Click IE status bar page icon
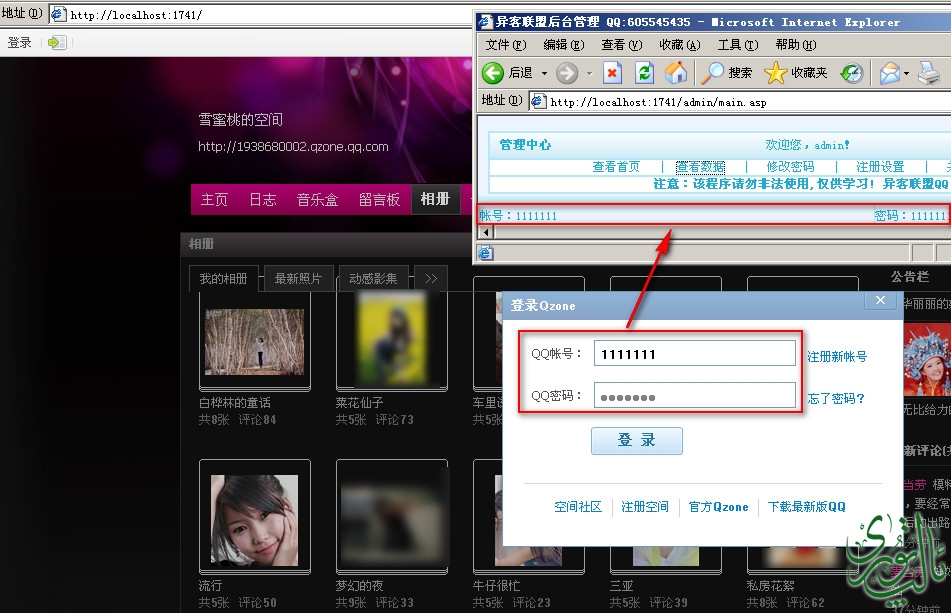This screenshot has height=613, width=951. (x=486, y=253)
